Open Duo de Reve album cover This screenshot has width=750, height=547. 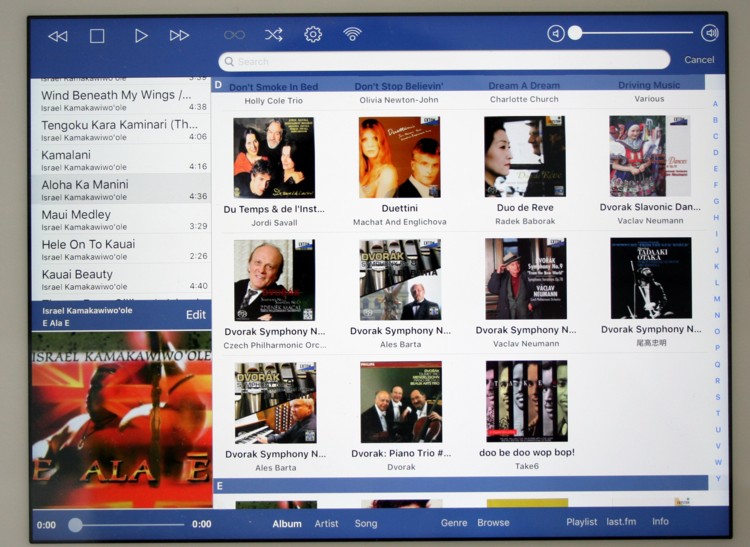[525, 156]
